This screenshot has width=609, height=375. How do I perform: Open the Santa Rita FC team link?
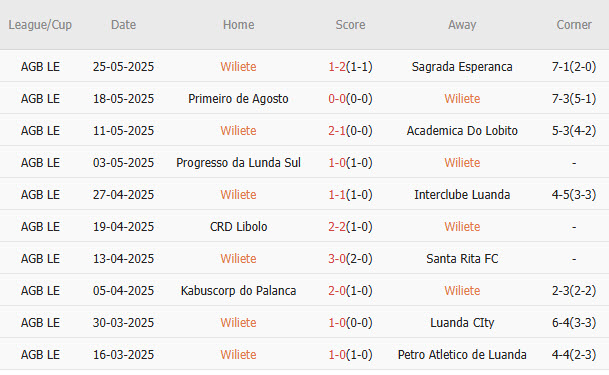(x=462, y=259)
